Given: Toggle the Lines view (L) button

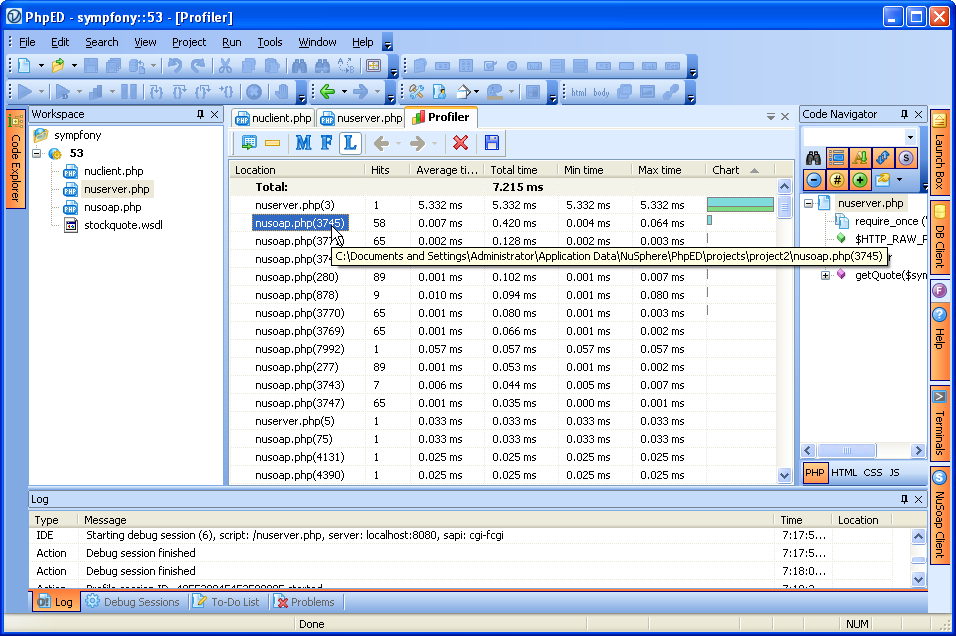Looking at the screenshot, I should coord(349,143).
